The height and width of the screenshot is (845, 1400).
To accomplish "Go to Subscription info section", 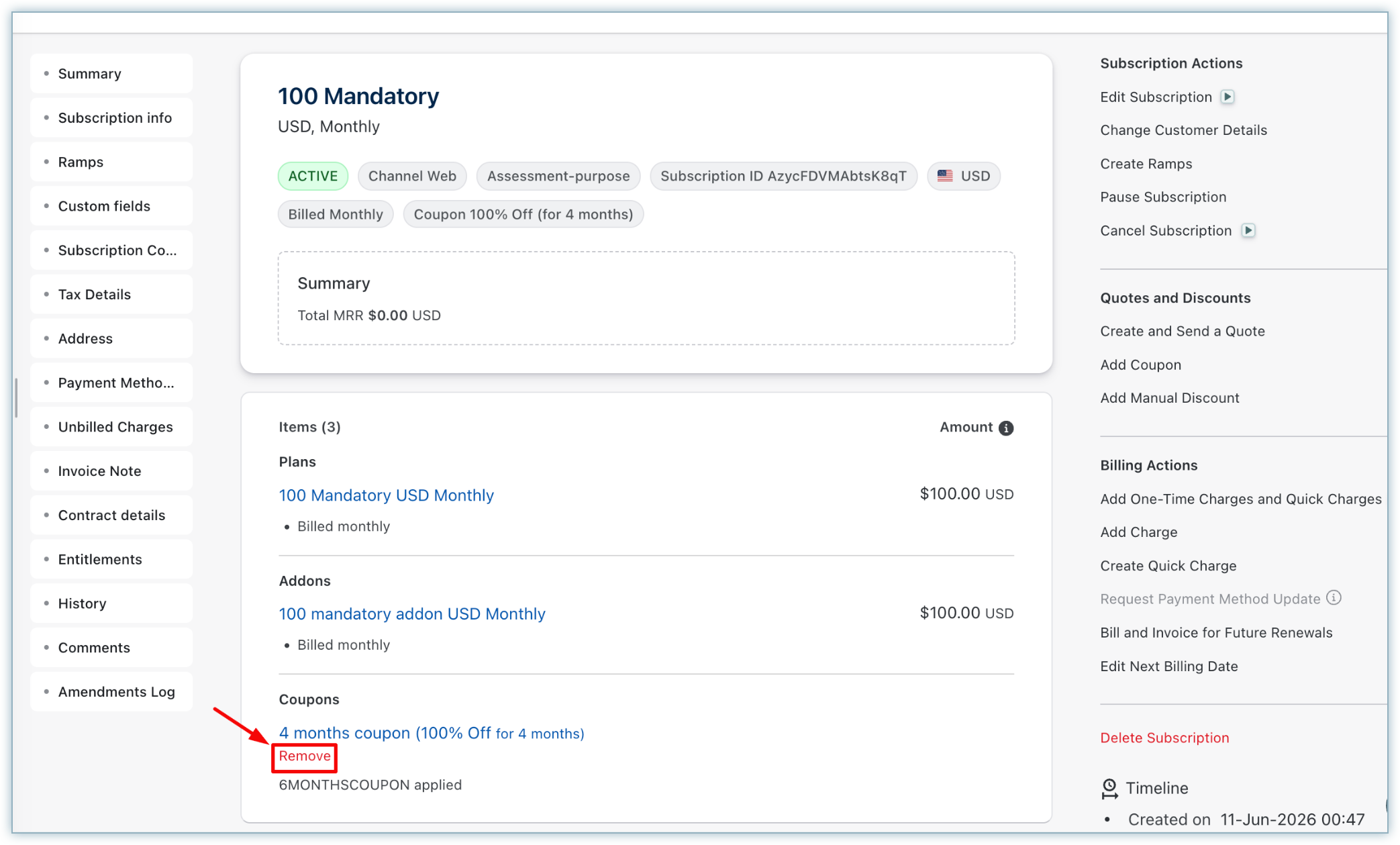I will (111, 117).
